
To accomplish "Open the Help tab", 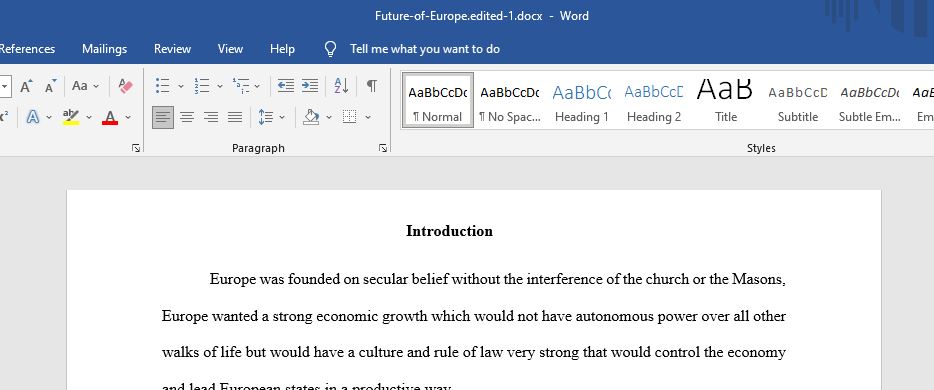I will [282, 49].
